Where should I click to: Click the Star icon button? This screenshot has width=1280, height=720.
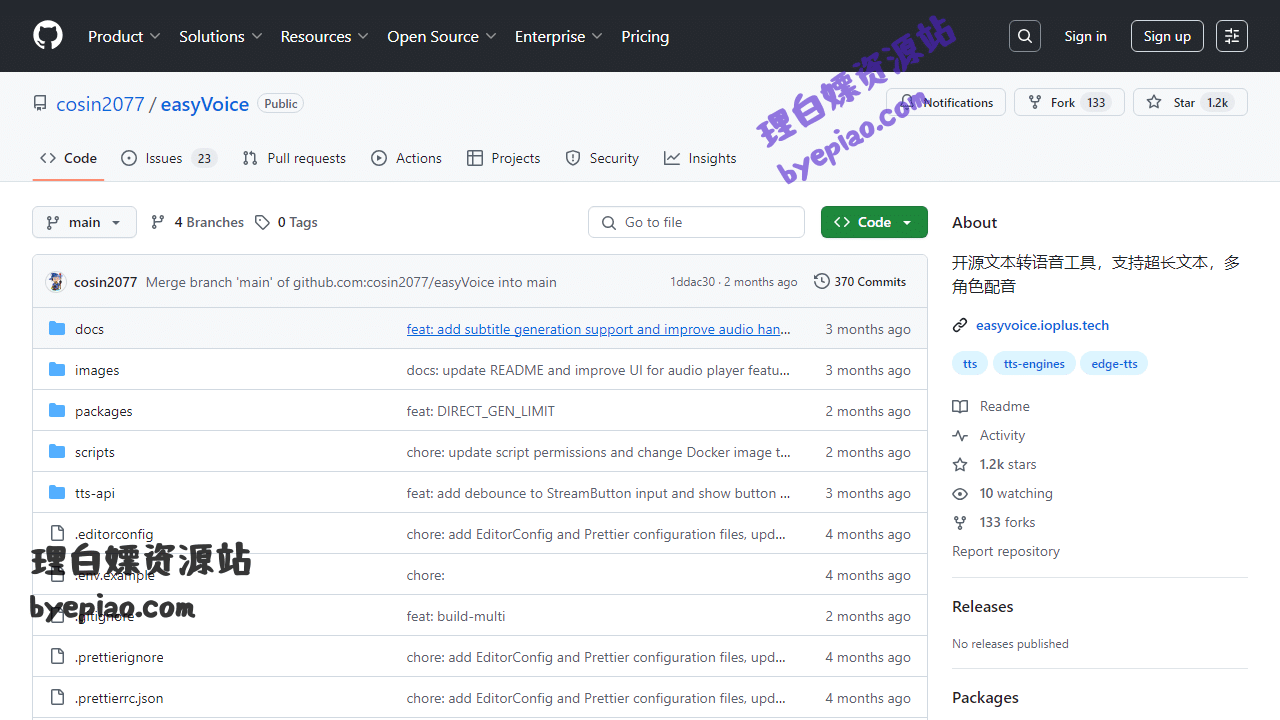[x=1154, y=102]
